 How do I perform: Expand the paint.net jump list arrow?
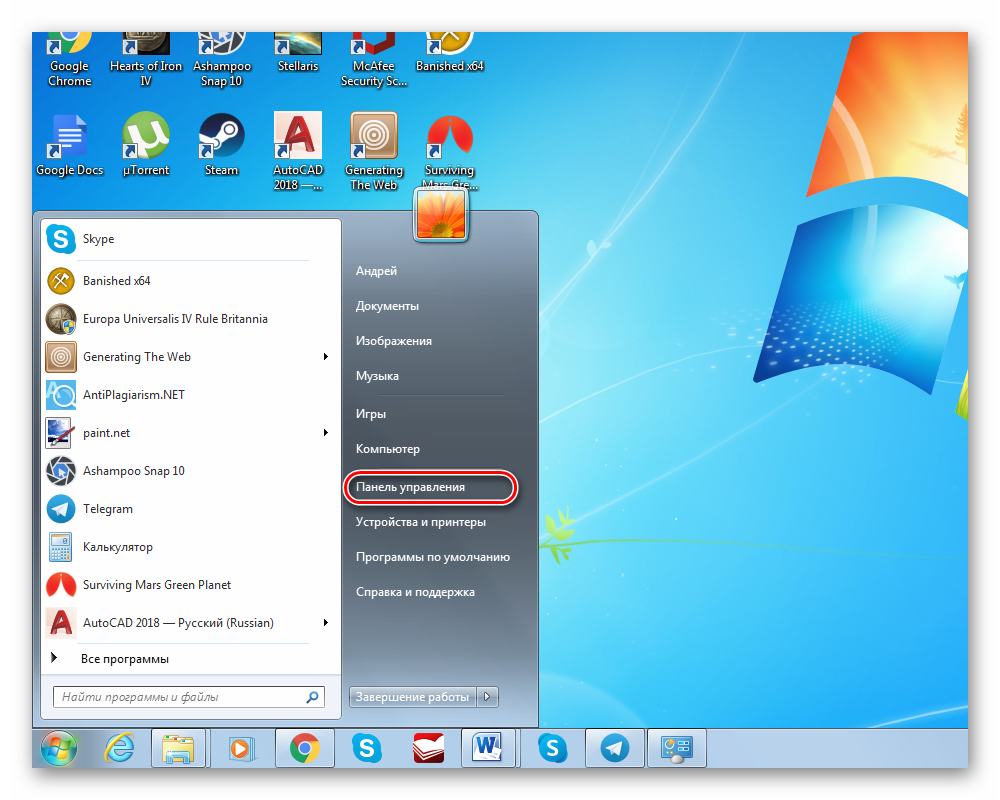point(326,433)
